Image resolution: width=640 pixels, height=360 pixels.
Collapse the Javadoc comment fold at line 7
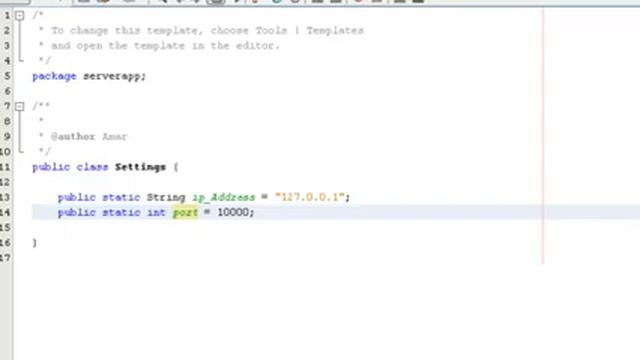pos(20,107)
